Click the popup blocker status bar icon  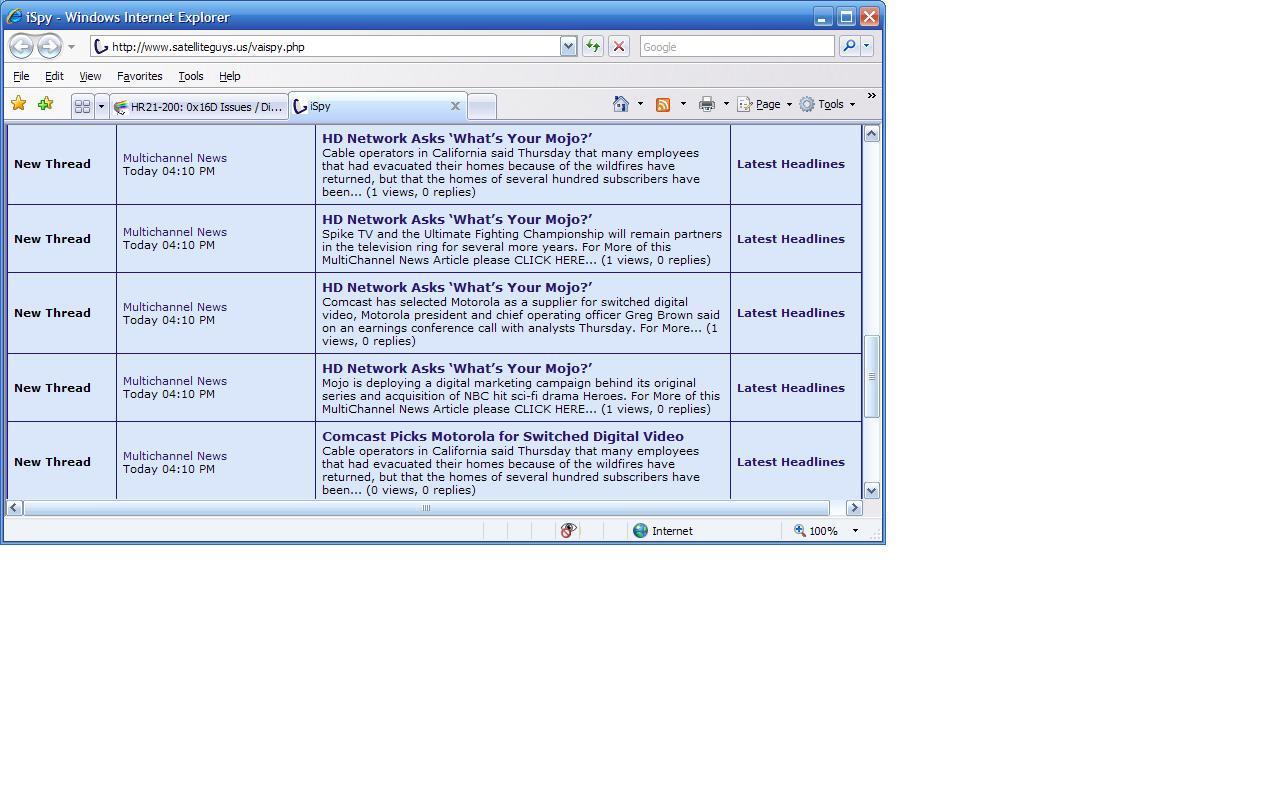pos(568,531)
